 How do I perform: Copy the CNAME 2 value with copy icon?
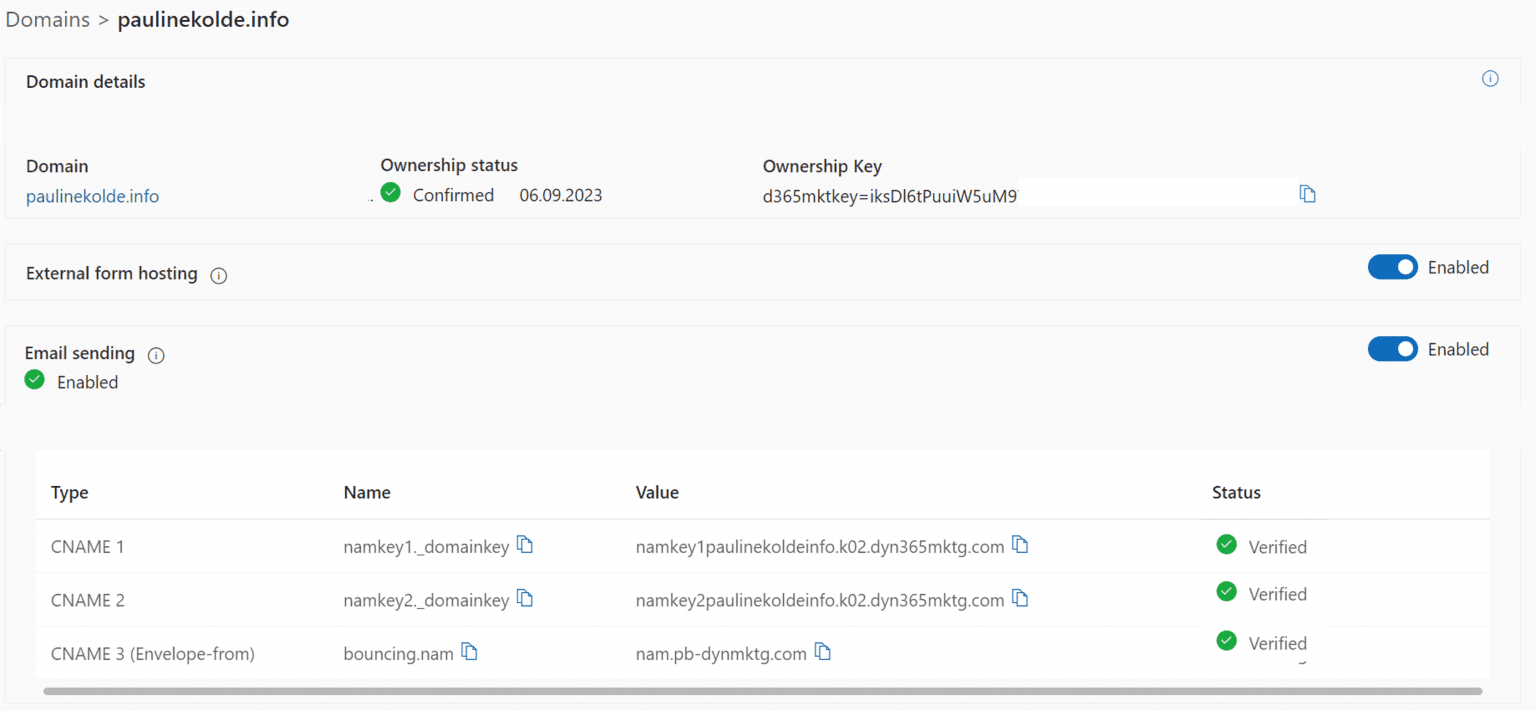point(1021,597)
